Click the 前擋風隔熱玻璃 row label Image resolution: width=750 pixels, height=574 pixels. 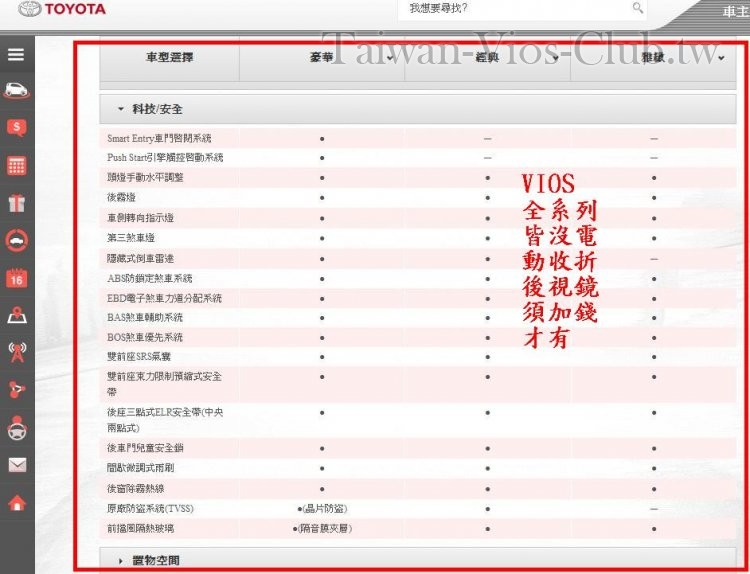[x=140, y=529]
